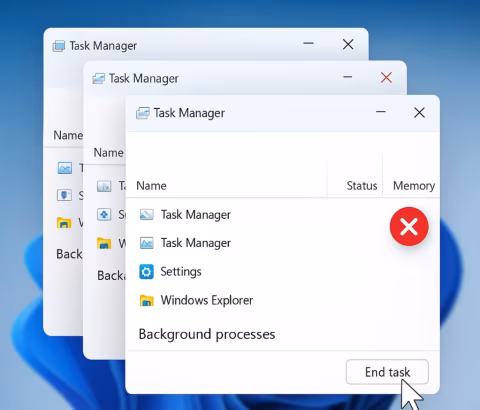Select the folder icon in the rearmost window's list
The image size is (480, 410).
[64, 222]
